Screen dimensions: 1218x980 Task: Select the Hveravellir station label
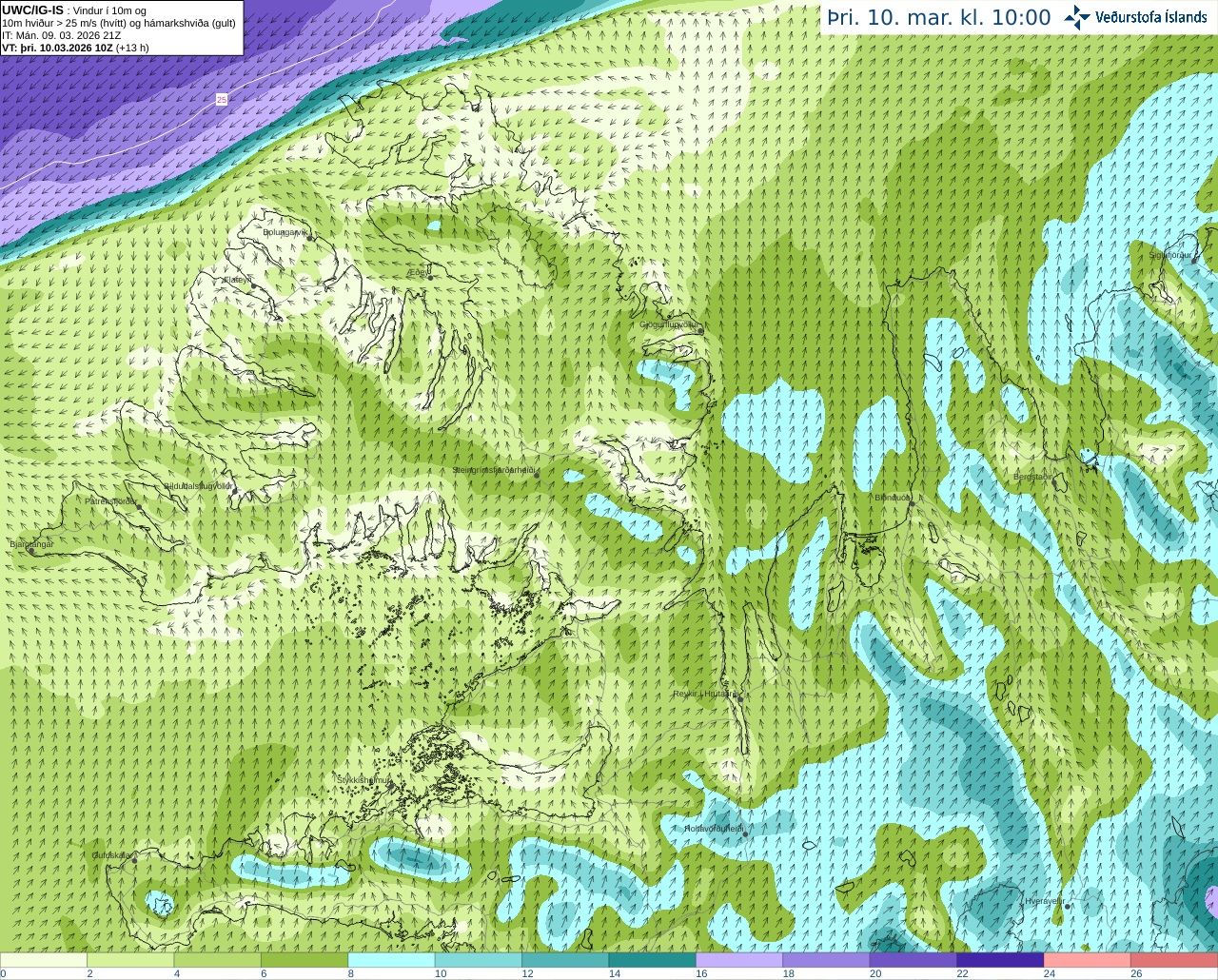pyautogui.click(x=1044, y=900)
